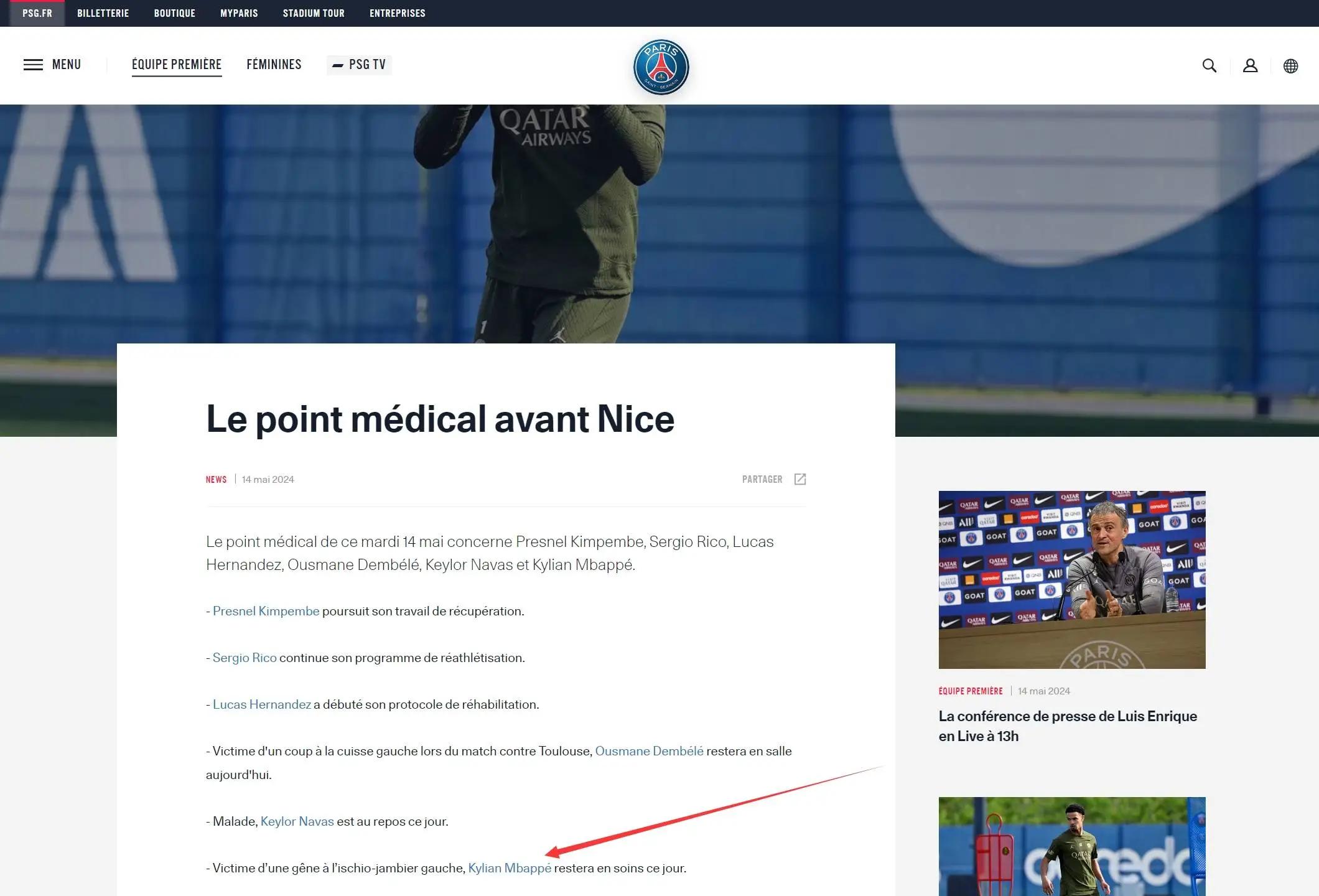Select the FÉMININES navigation tab
Image resolution: width=1319 pixels, height=896 pixels.
[274, 65]
